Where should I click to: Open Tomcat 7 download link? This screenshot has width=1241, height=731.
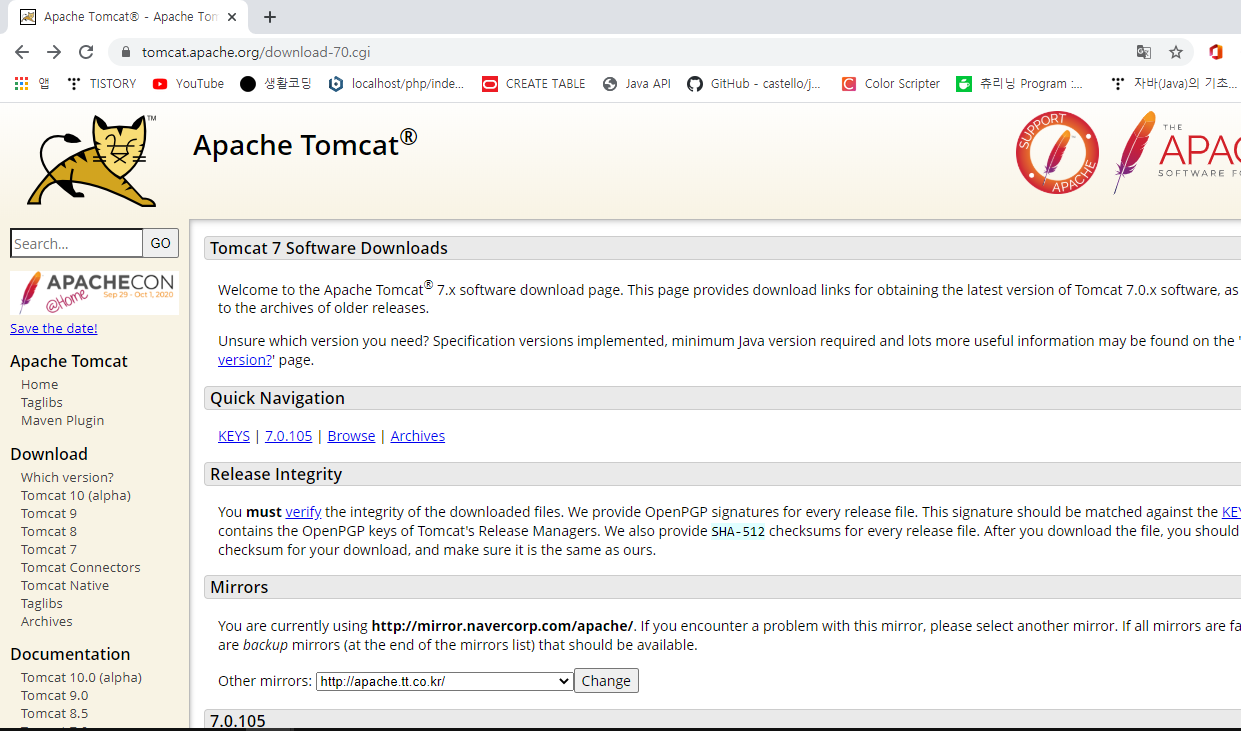click(49, 550)
